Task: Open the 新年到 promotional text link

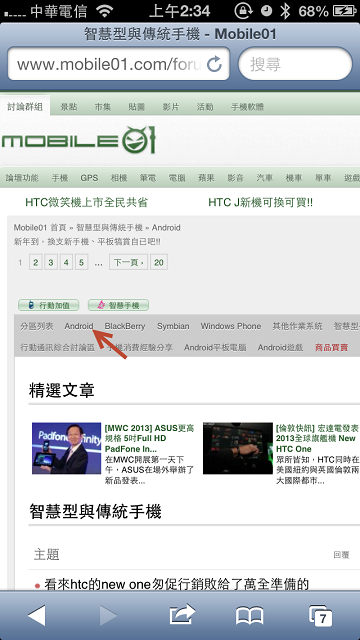Action: click(87, 242)
